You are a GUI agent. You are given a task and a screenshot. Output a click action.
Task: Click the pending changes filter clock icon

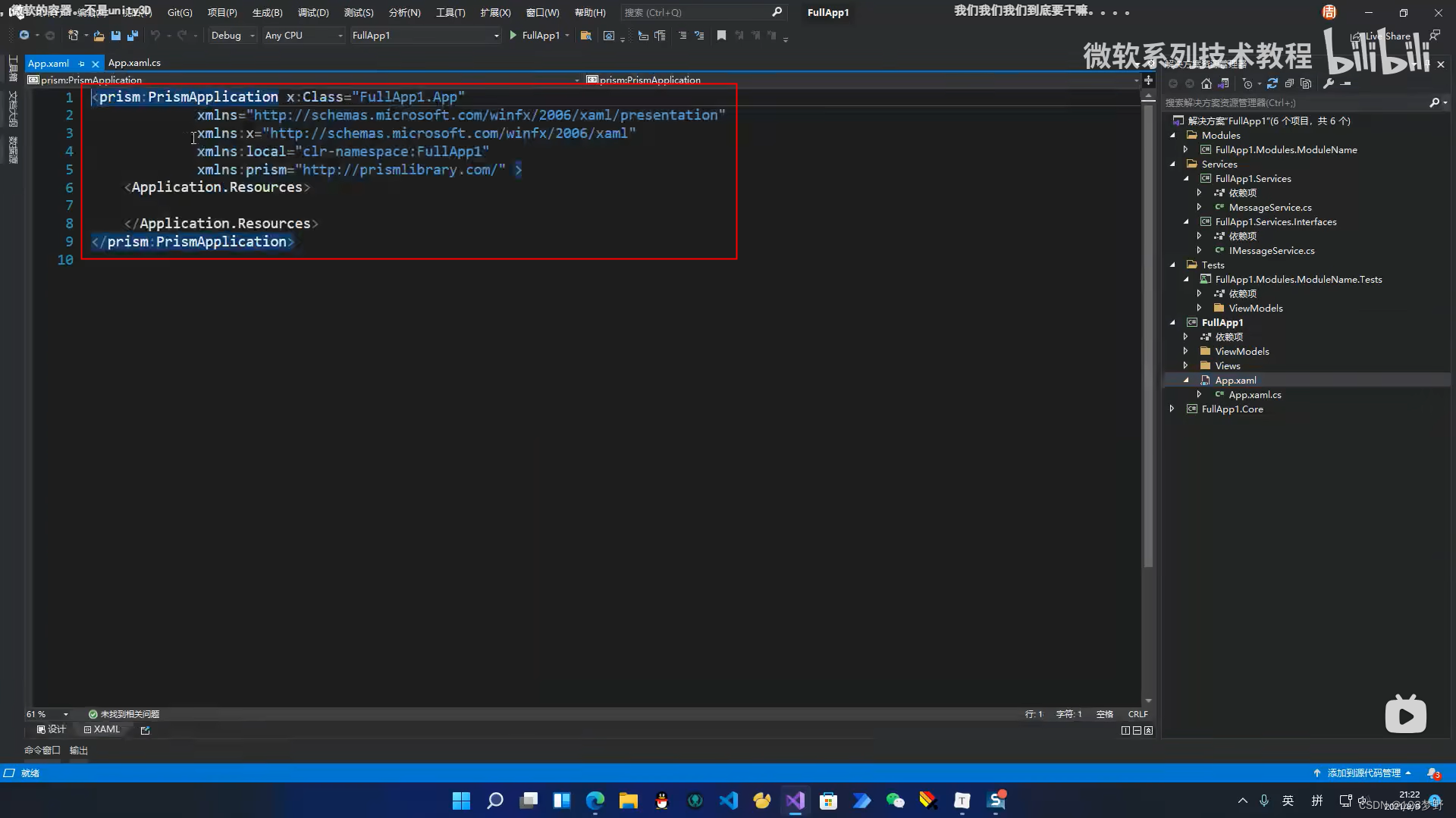[1247, 83]
